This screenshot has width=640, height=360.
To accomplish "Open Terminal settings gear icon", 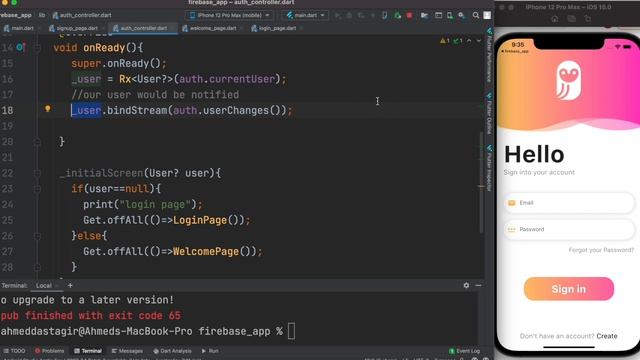I will click(466, 285).
